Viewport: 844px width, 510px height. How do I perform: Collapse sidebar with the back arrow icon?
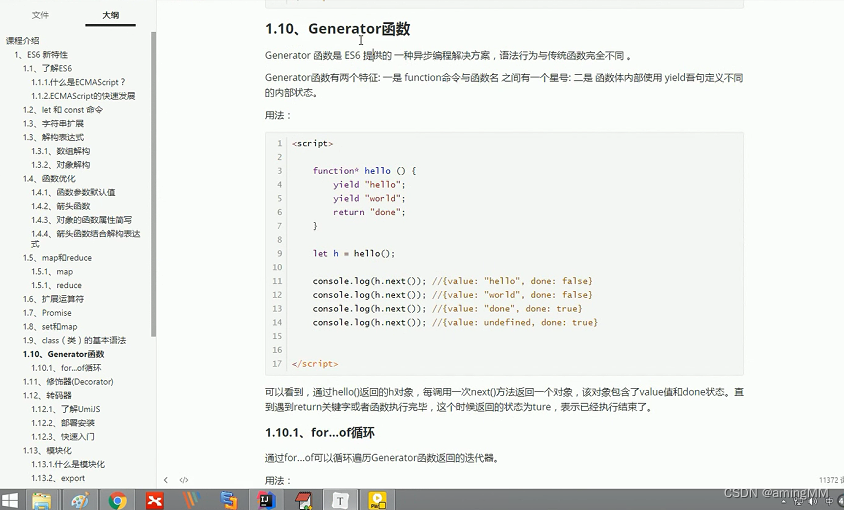[x=166, y=480]
